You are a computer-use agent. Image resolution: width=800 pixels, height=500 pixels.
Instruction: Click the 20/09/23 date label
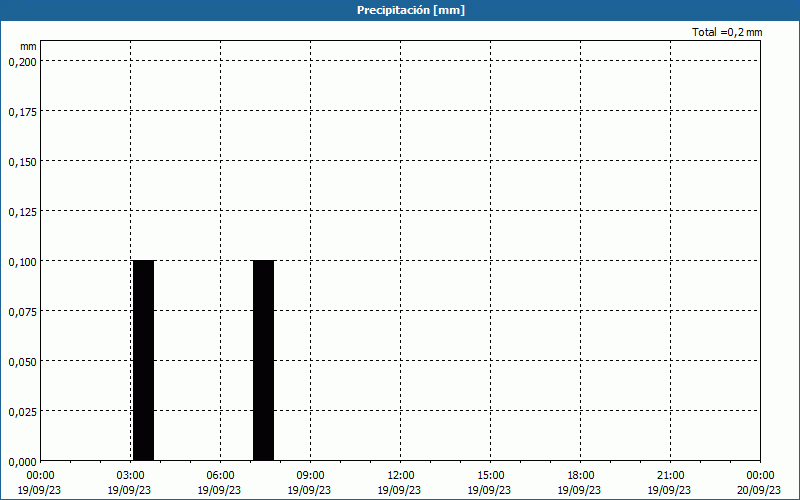click(x=759, y=490)
